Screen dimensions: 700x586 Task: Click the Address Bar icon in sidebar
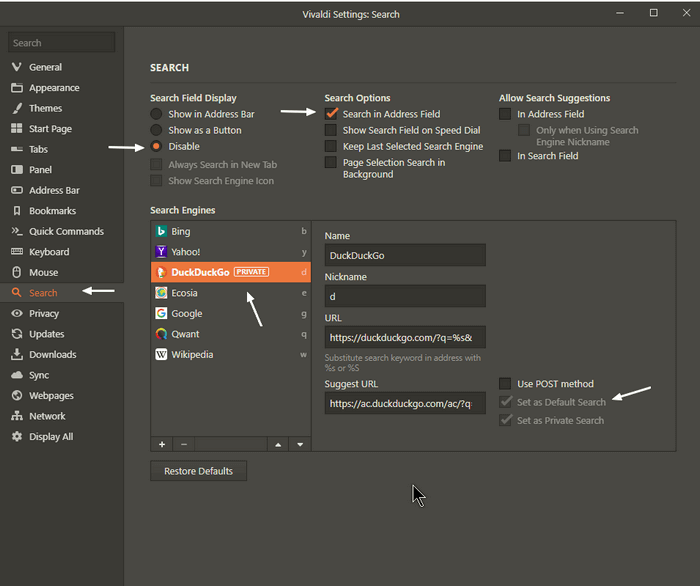coord(17,190)
